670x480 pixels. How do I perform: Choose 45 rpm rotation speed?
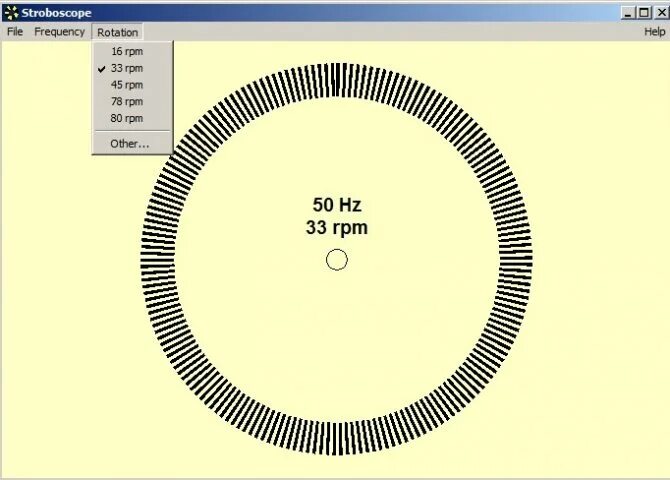point(132,85)
